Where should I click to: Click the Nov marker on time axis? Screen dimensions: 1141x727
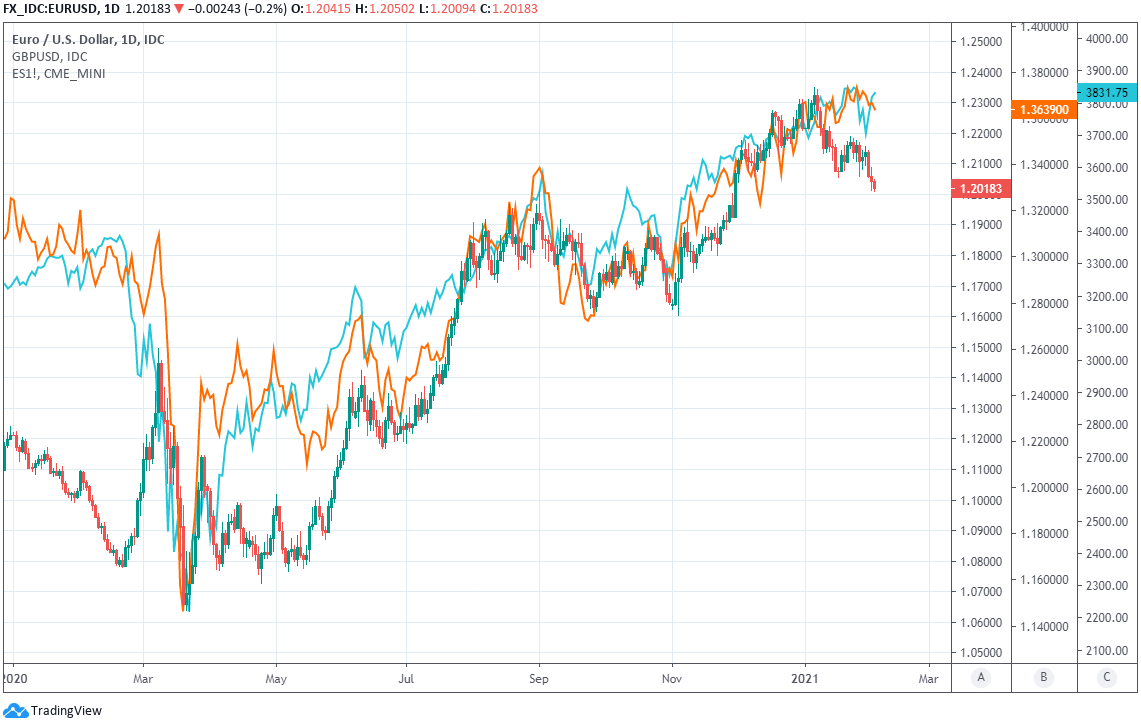pos(672,678)
